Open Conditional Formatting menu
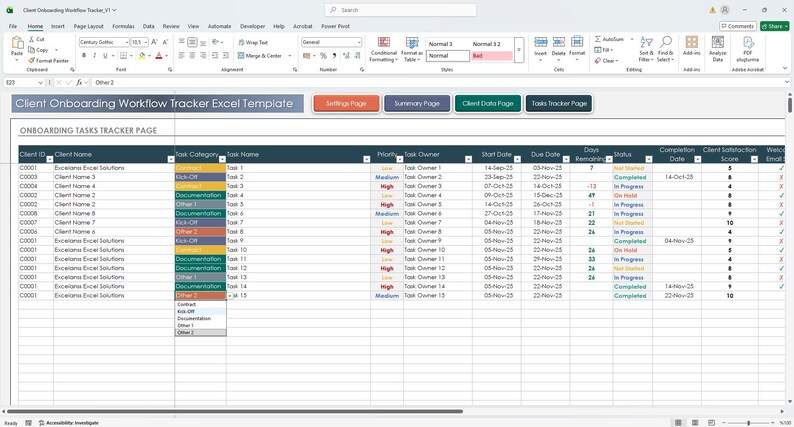 click(x=384, y=49)
